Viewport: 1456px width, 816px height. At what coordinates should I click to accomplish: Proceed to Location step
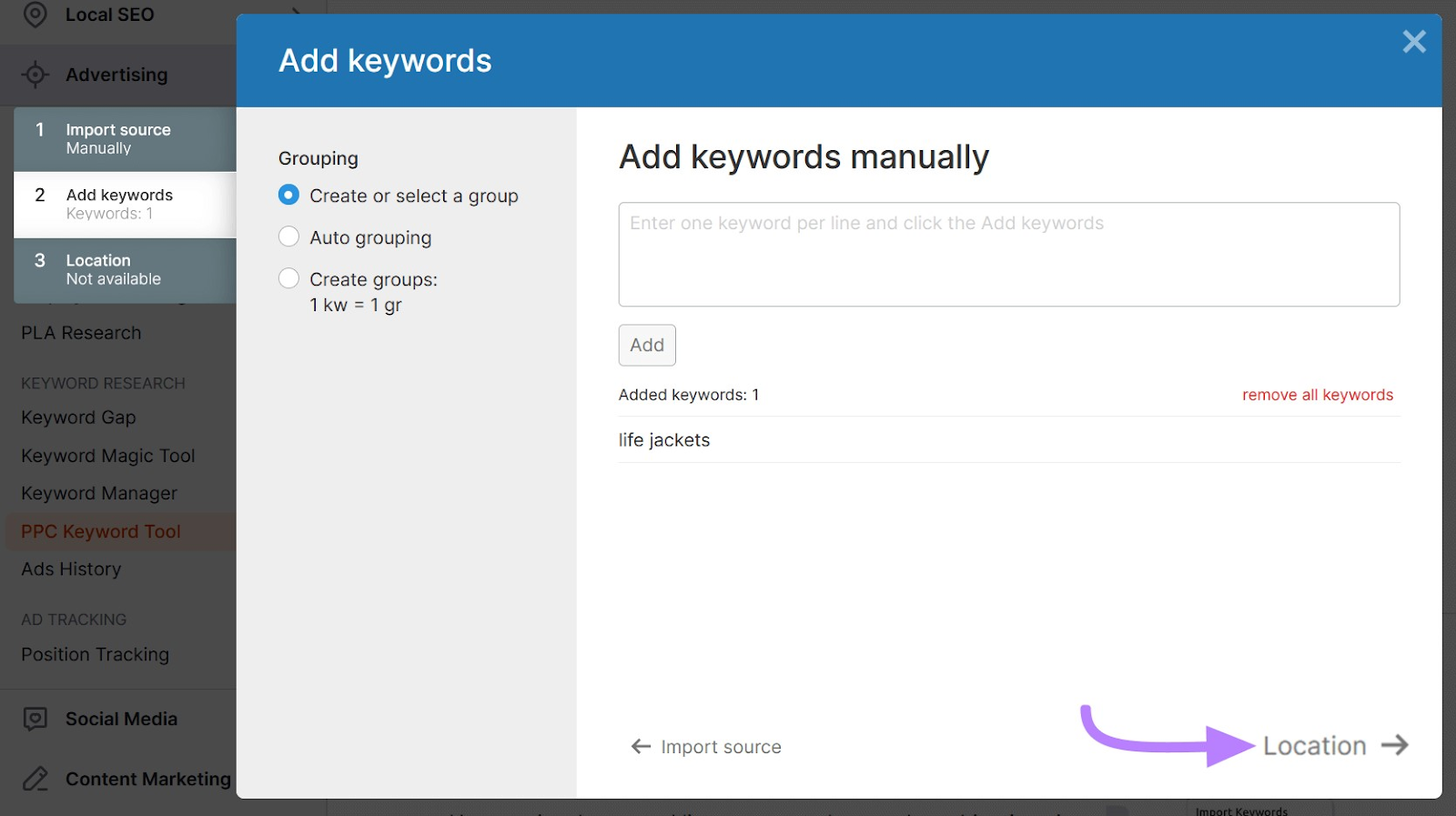click(x=1336, y=745)
